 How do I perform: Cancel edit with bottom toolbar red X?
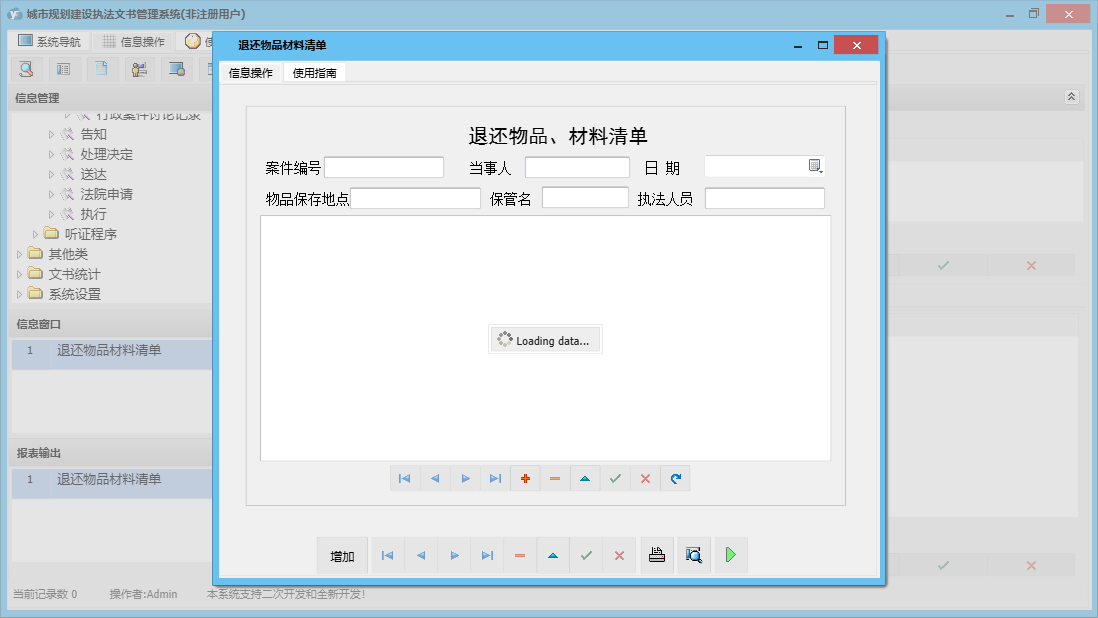(x=619, y=556)
